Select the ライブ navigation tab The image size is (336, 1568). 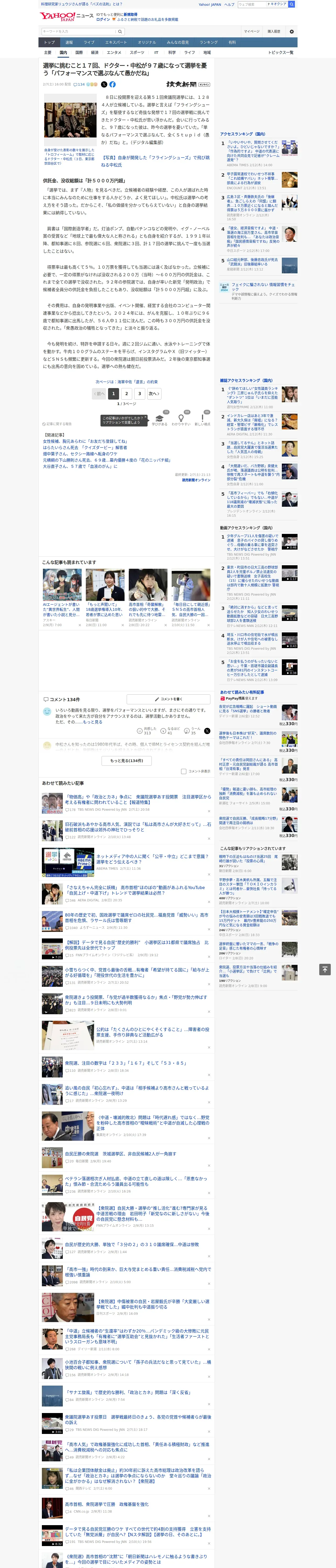[x=89, y=43]
